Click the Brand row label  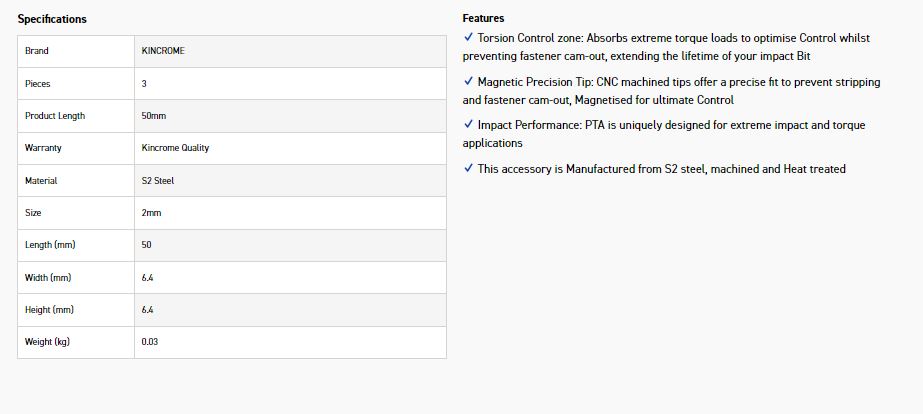click(37, 51)
